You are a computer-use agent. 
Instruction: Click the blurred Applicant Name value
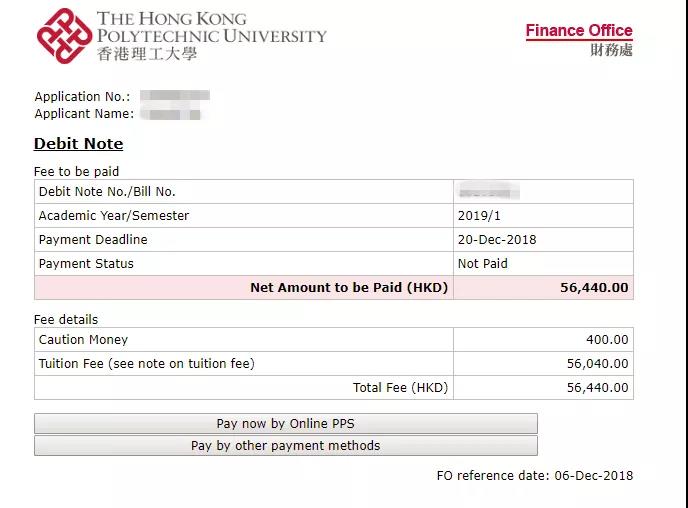(171, 114)
